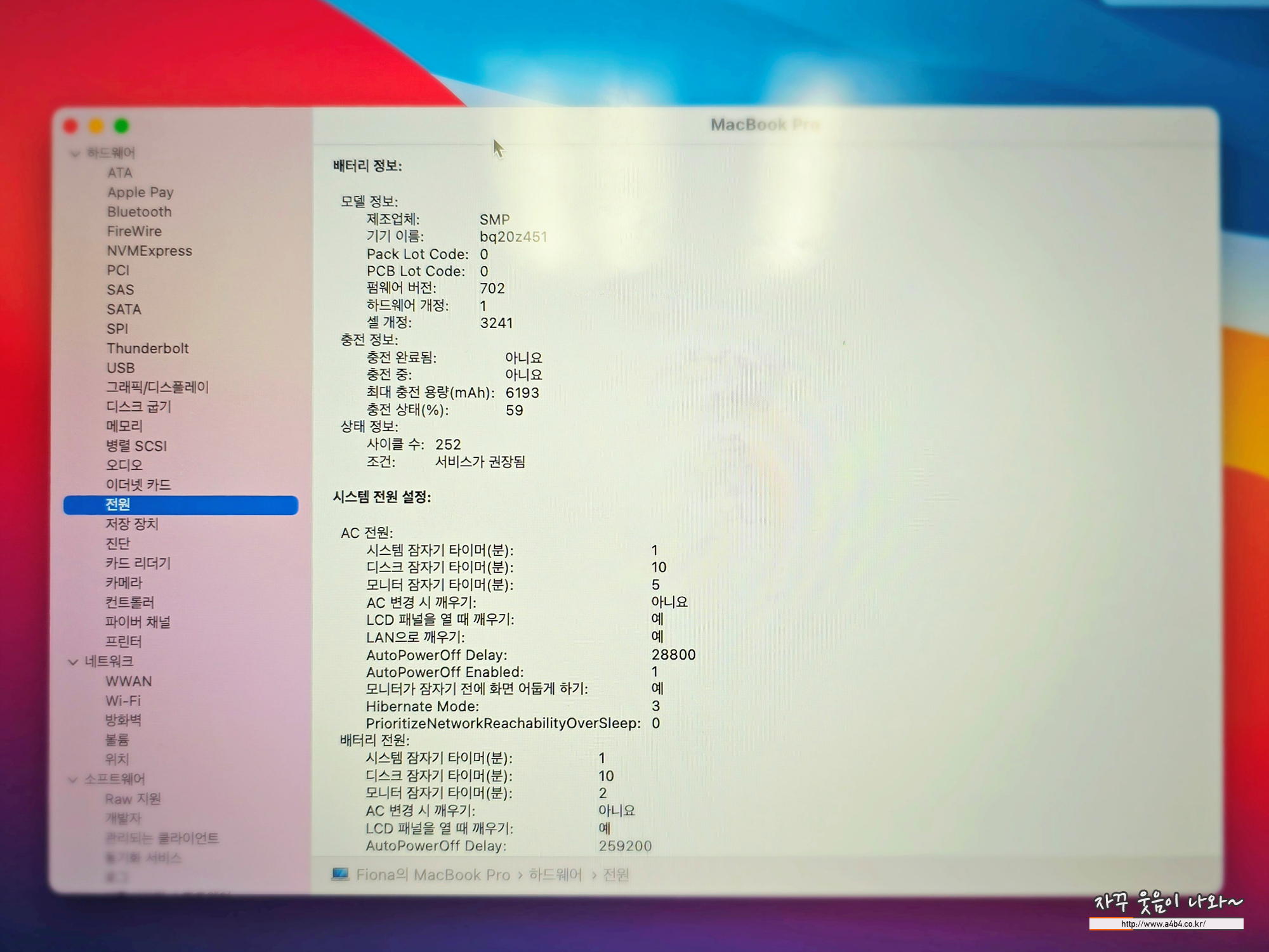Show Thunderbolt details
The image size is (1269, 952).
coord(147,348)
